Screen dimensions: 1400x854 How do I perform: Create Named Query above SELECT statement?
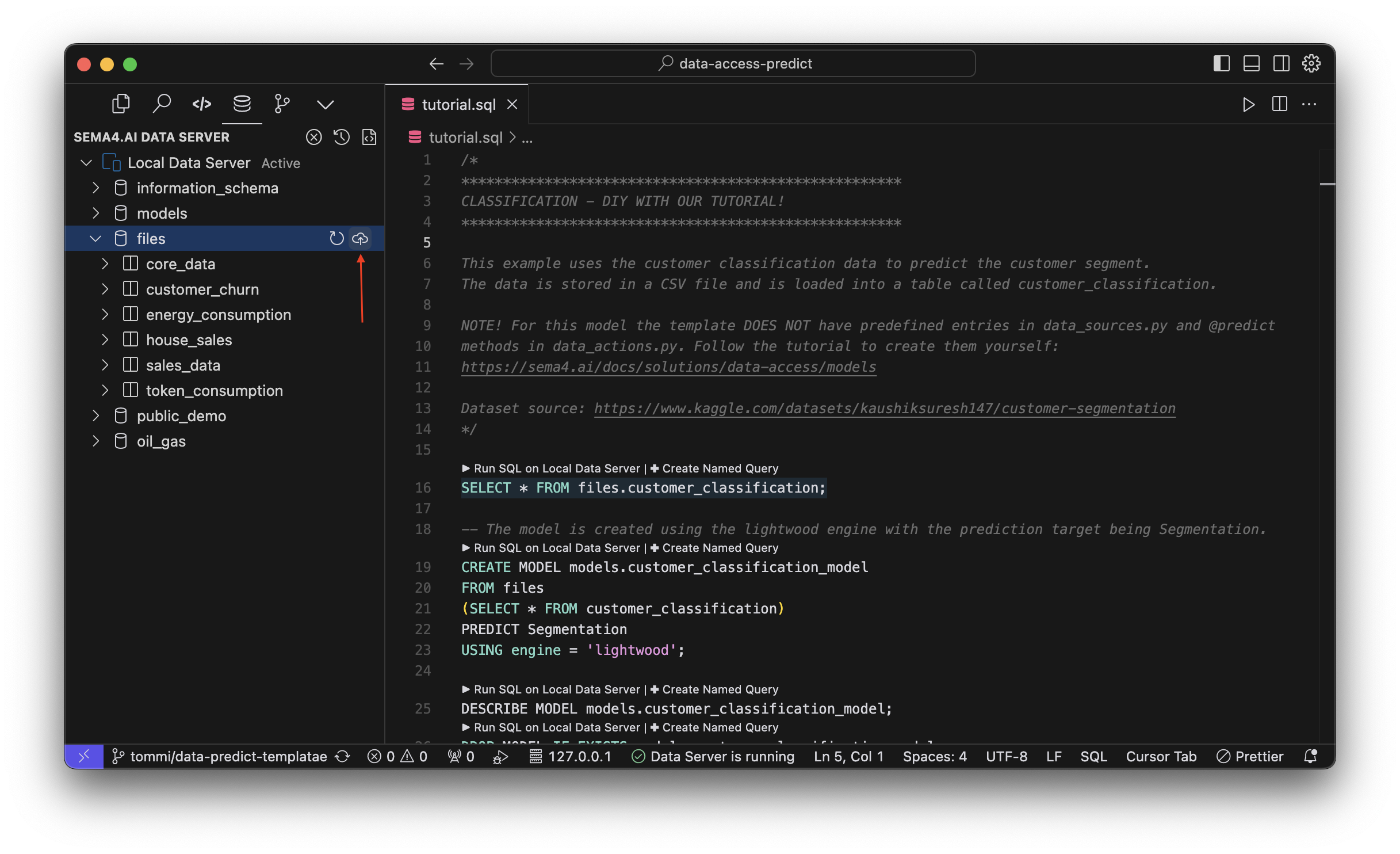coord(714,468)
